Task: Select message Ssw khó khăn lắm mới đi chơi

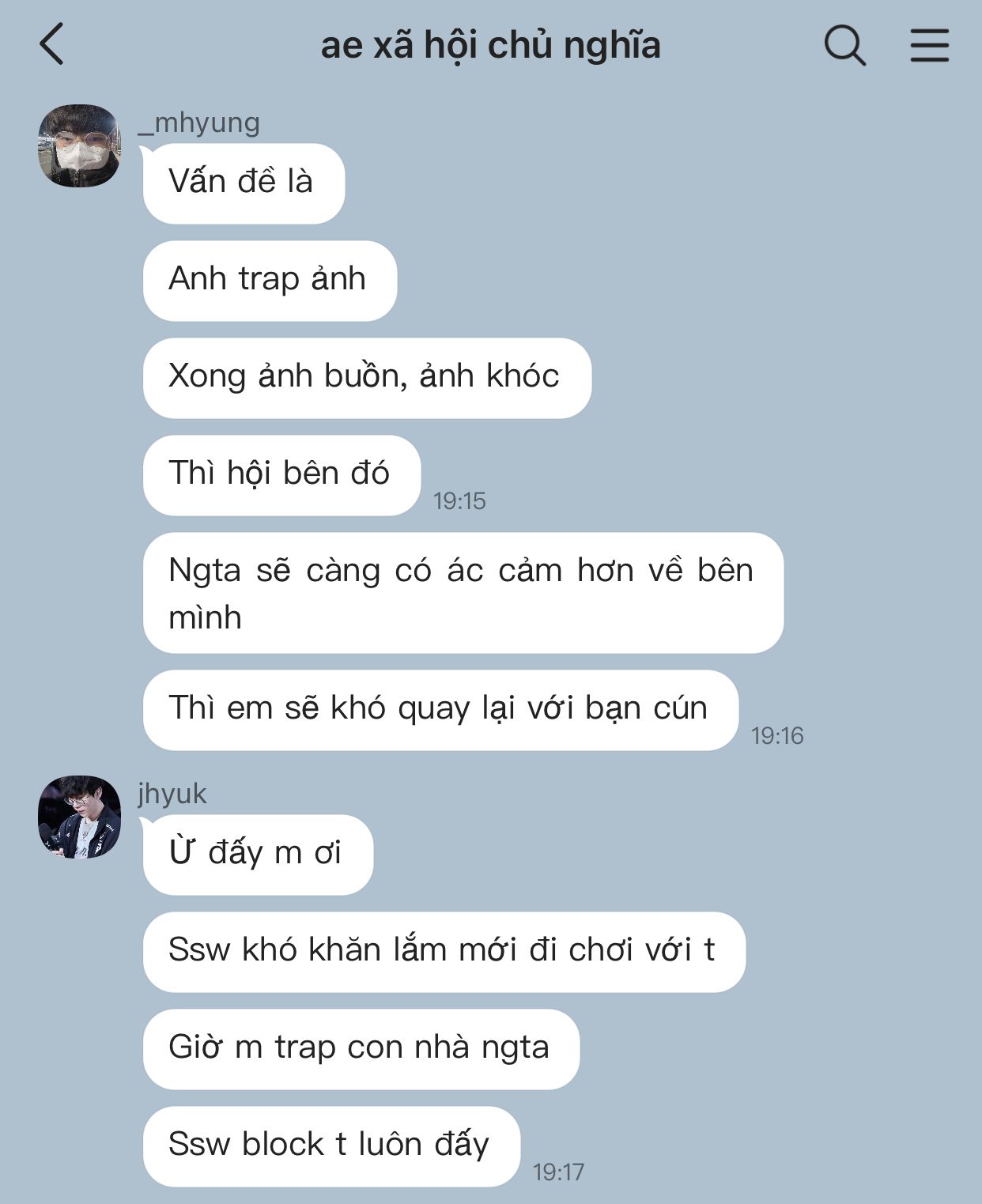Action: point(444,952)
